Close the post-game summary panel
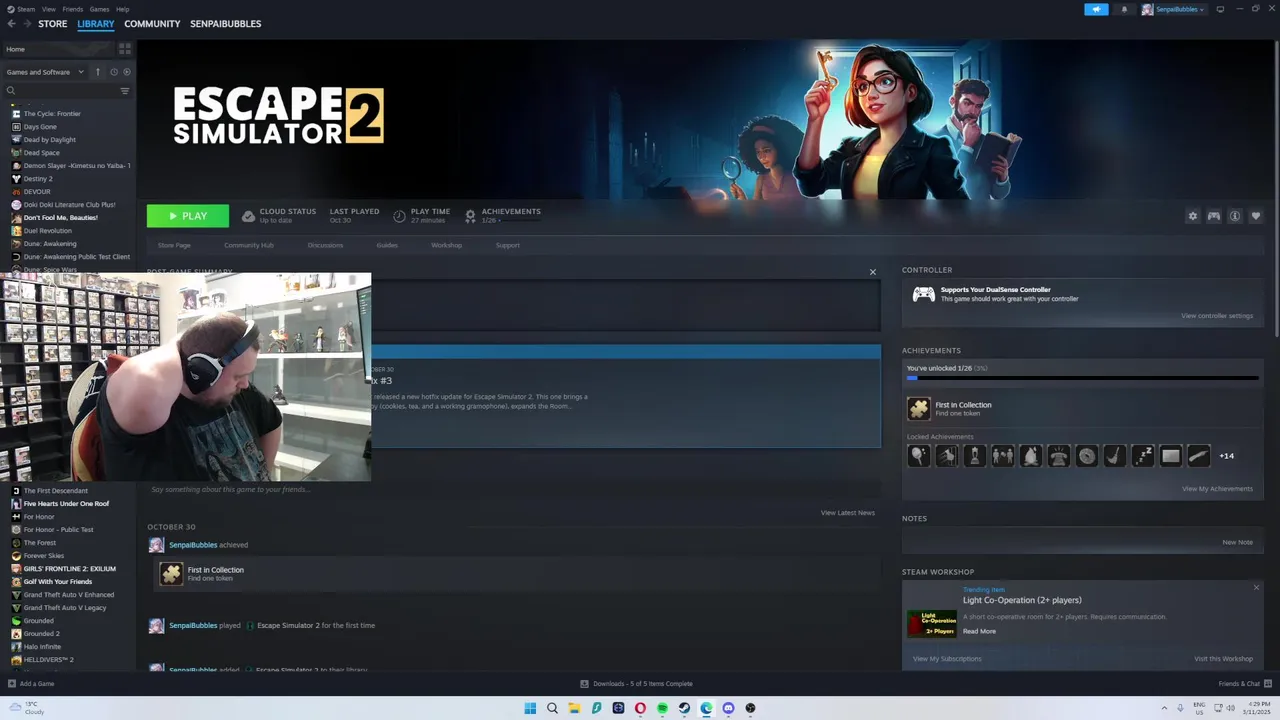 click(872, 272)
